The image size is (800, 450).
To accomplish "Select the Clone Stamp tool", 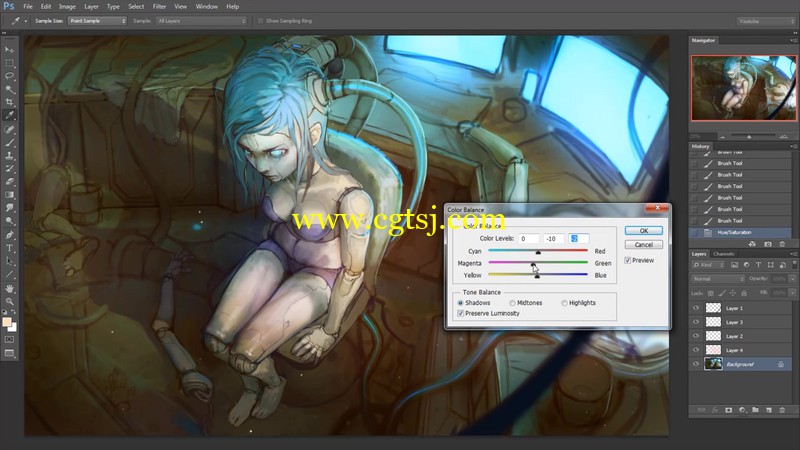I will tap(9, 156).
